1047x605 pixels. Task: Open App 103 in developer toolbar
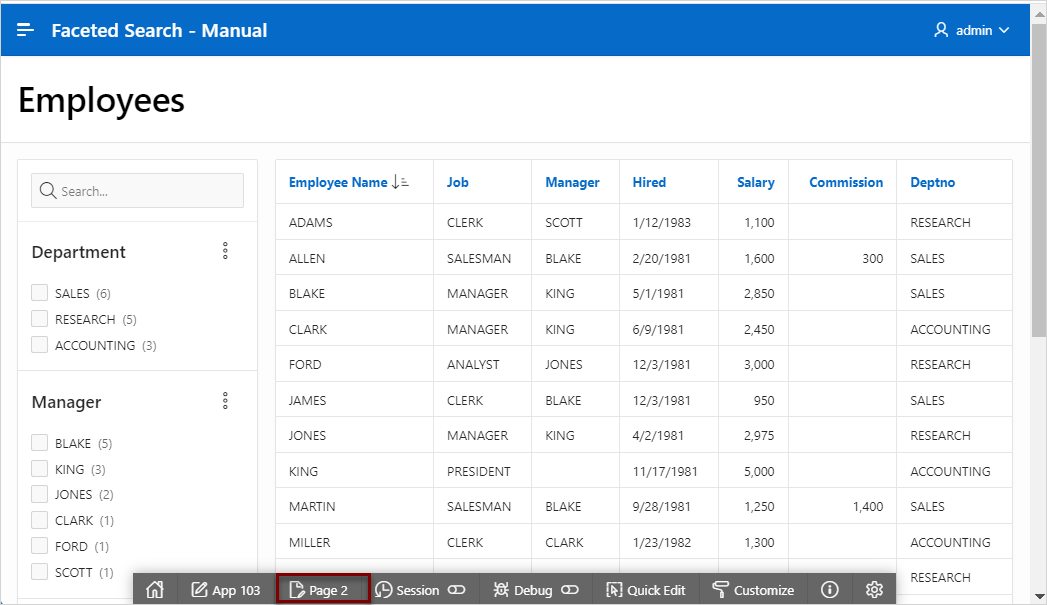[x=226, y=590]
